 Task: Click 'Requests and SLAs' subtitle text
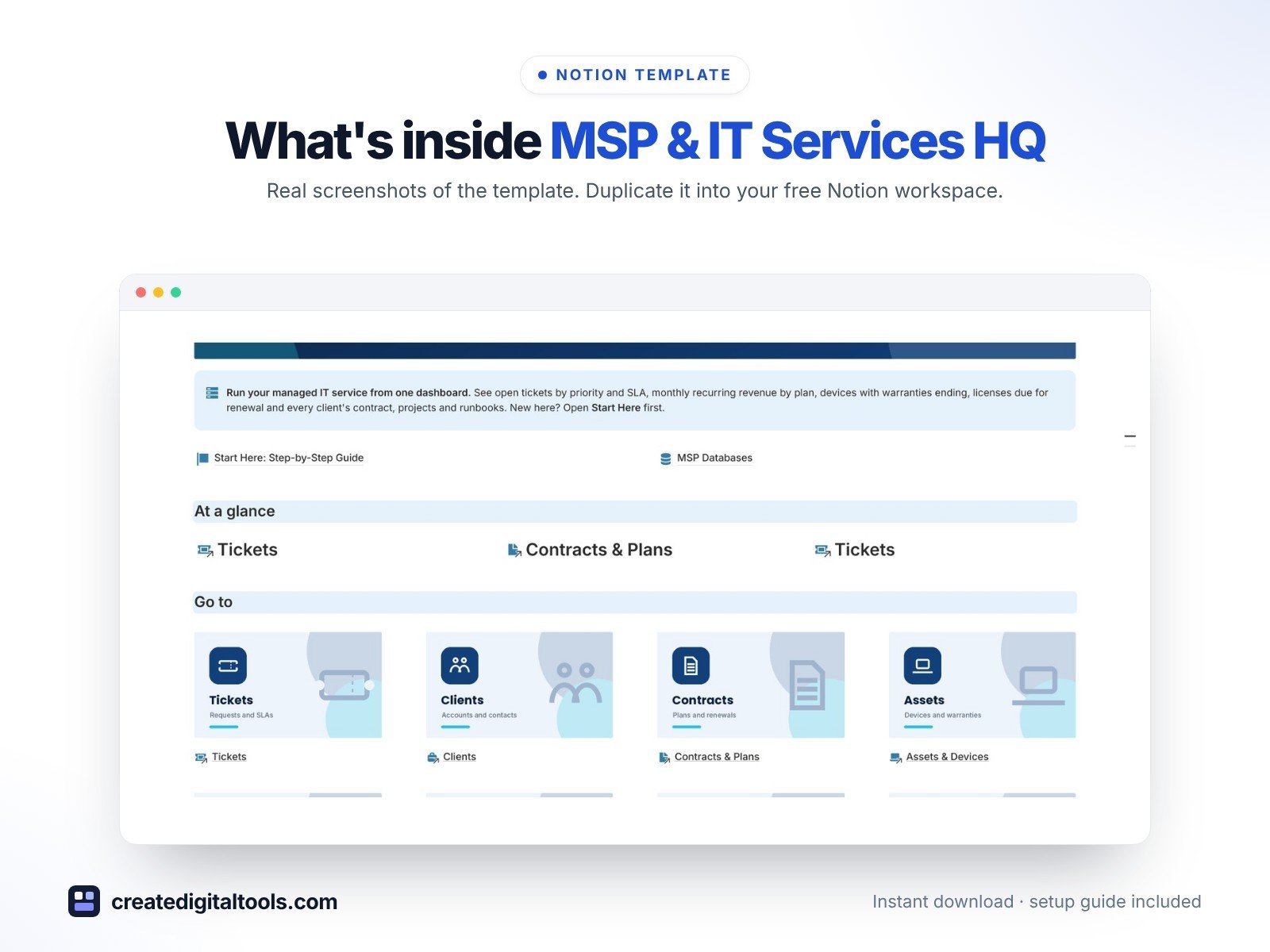pyautogui.click(x=241, y=715)
